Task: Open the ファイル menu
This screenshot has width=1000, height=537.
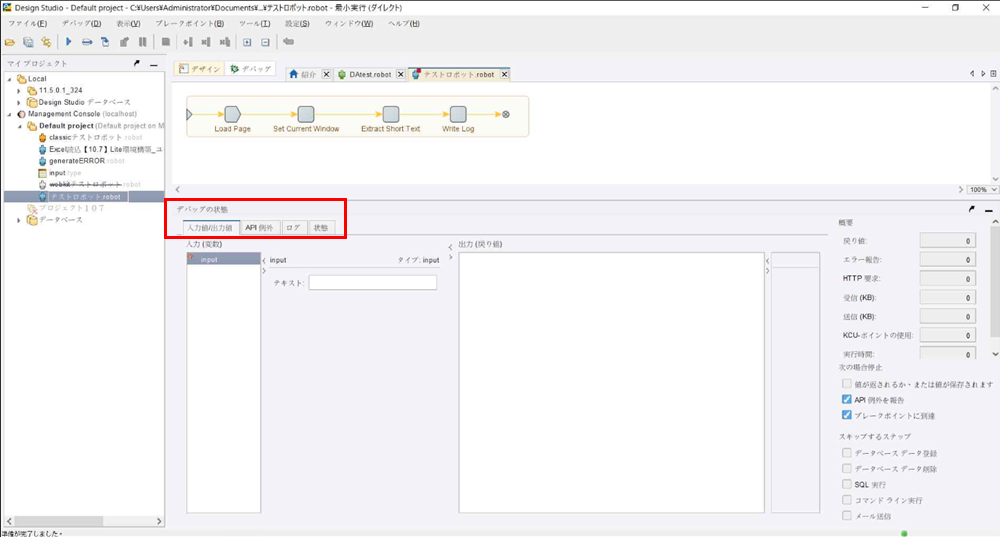Action: pyautogui.click(x=27, y=24)
